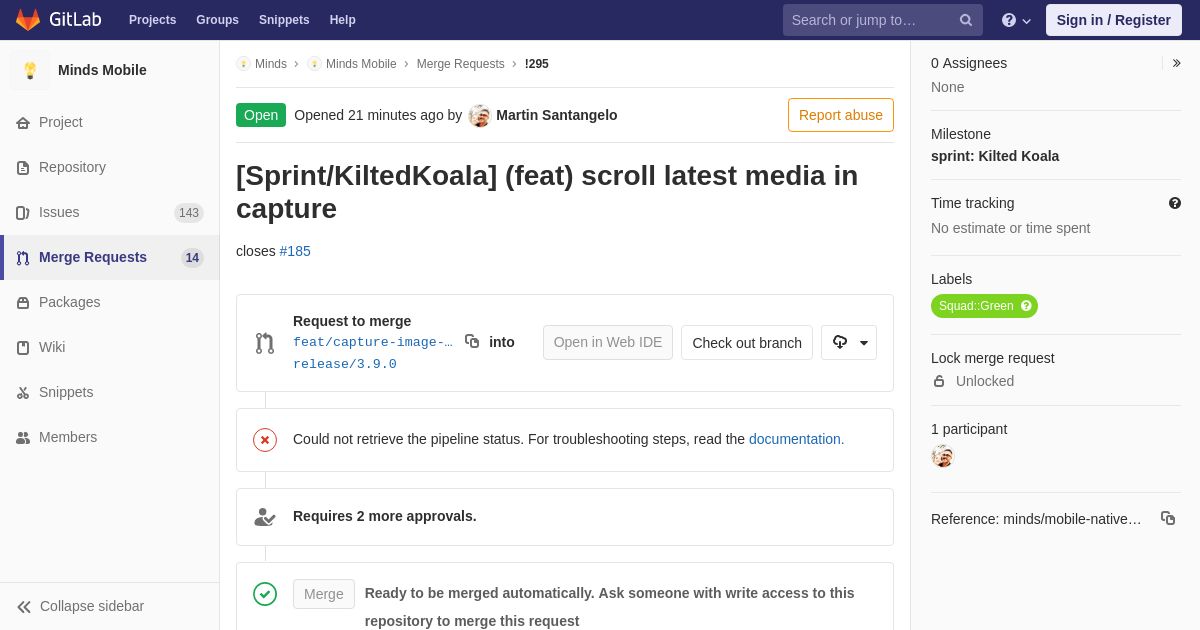Click the Minds Mobile project avatar
The height and width of the screenshot is (630, 1200).
pos(30,70)
